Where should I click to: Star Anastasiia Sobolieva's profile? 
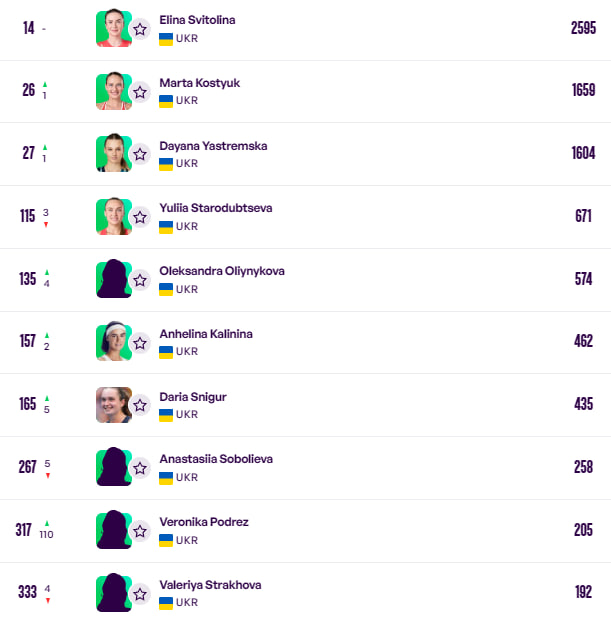pyautogui.click(x=140, y=468)
